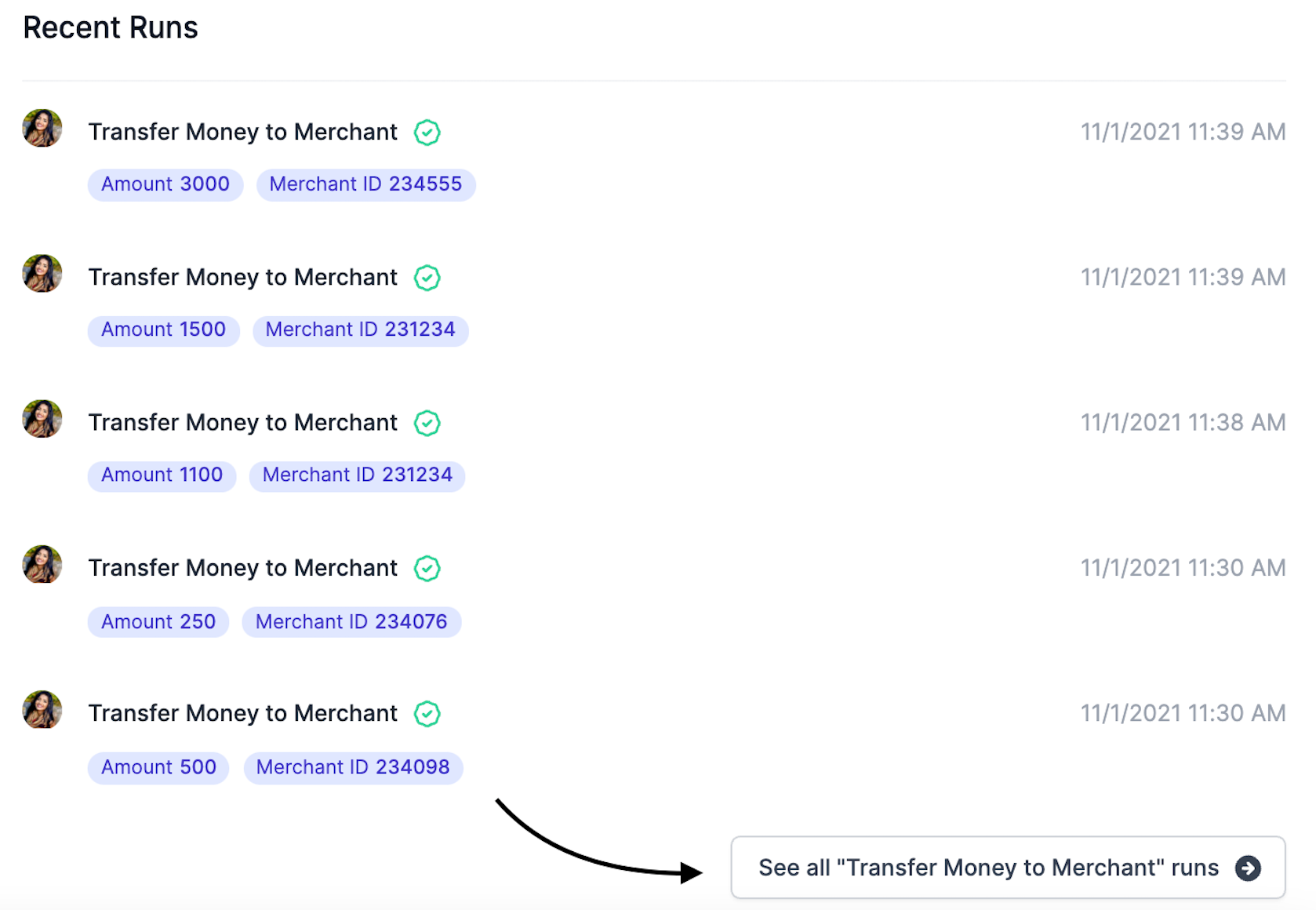Click success checkmark of Amount 1500 run

click(427, 278)
